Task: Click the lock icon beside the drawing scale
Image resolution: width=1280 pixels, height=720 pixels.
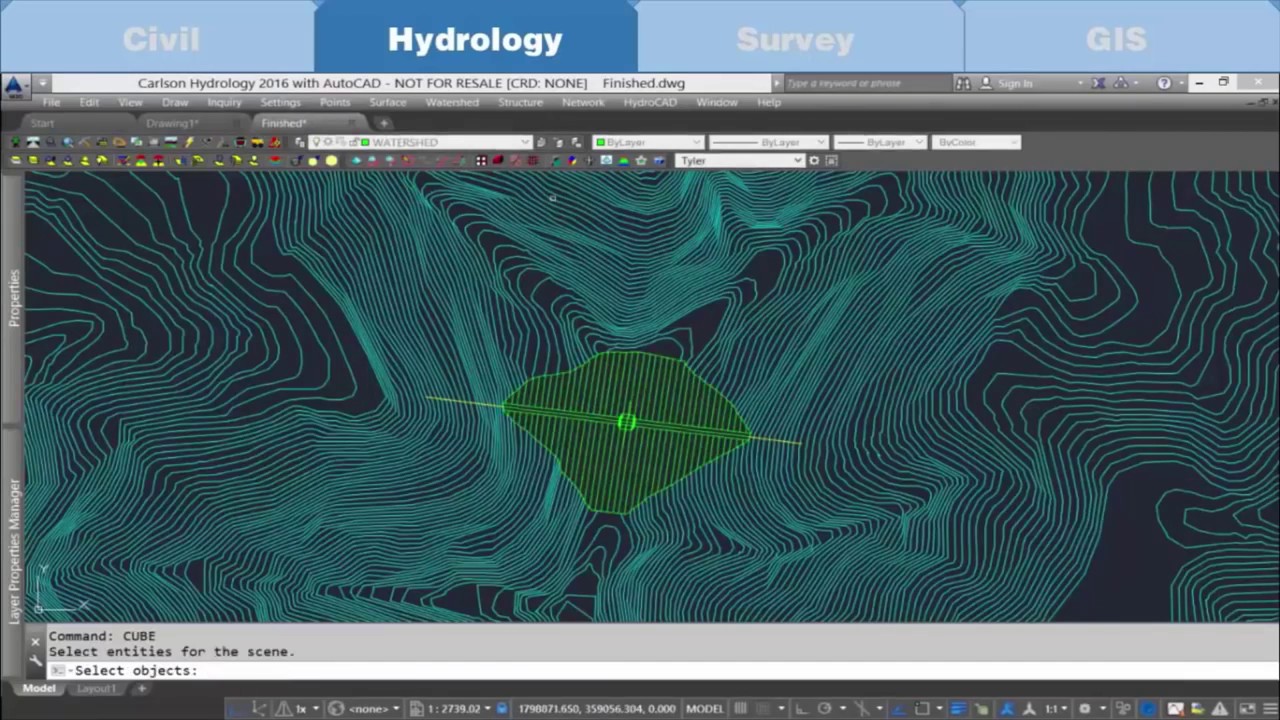Action: (502, 709)
